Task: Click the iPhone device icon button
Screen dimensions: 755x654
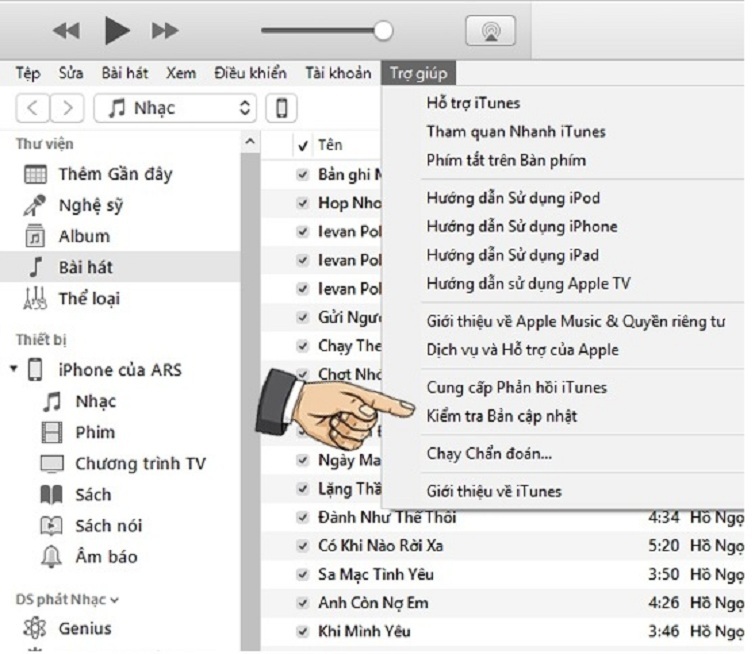Action: point(284,108)
